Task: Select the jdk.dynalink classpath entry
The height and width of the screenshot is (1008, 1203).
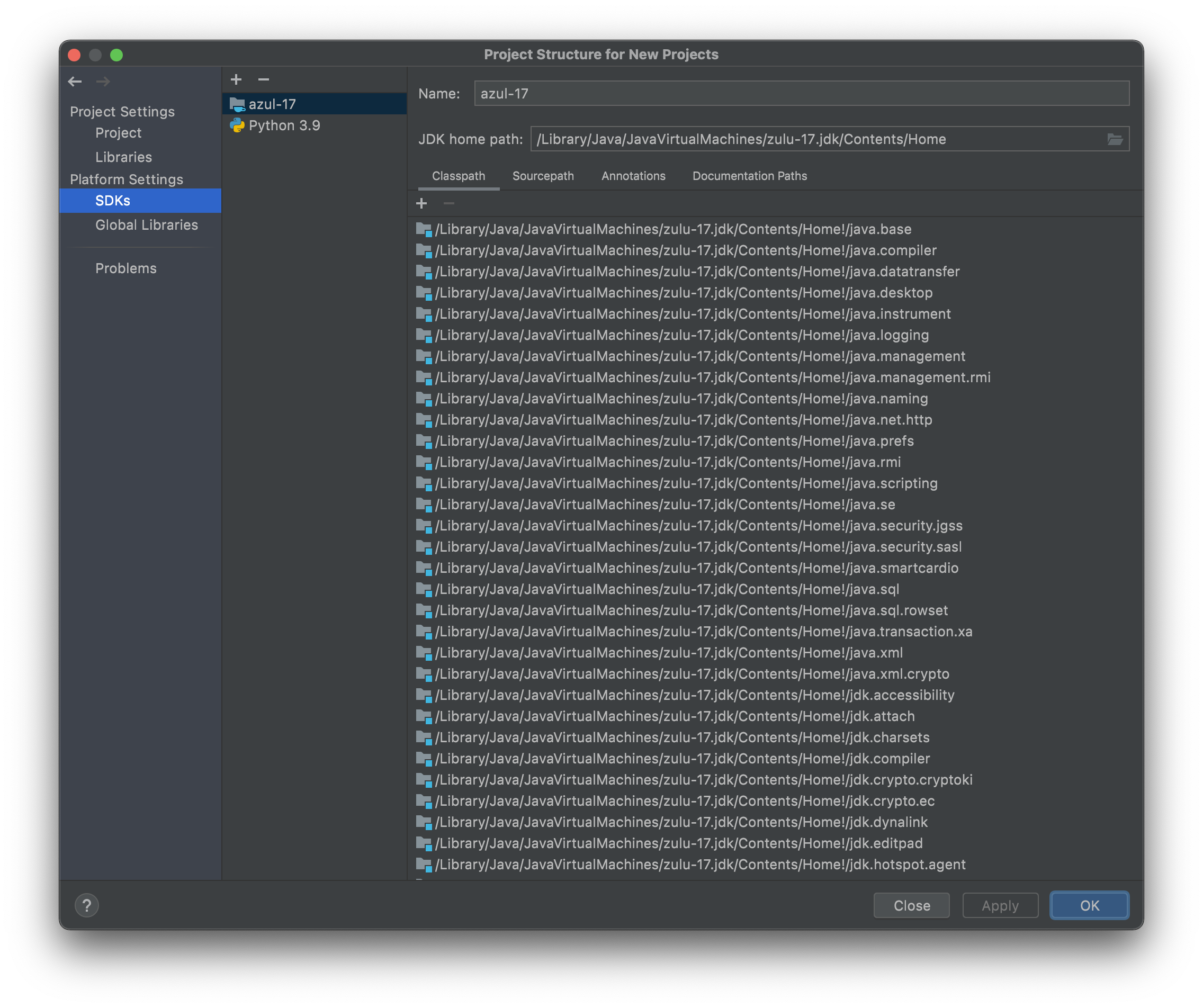Action: [x=775, y=822]
